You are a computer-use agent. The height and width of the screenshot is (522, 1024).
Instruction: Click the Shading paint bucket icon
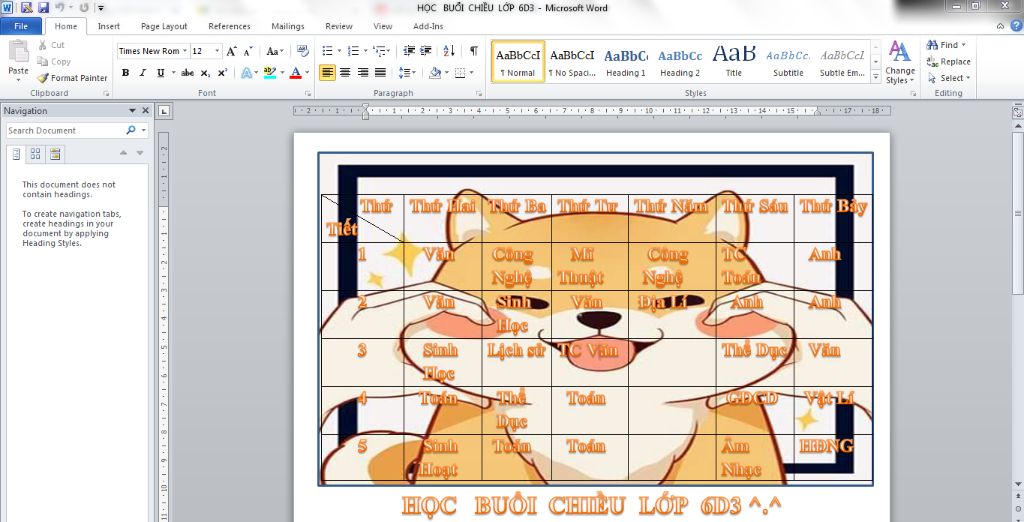coord(435,73)
